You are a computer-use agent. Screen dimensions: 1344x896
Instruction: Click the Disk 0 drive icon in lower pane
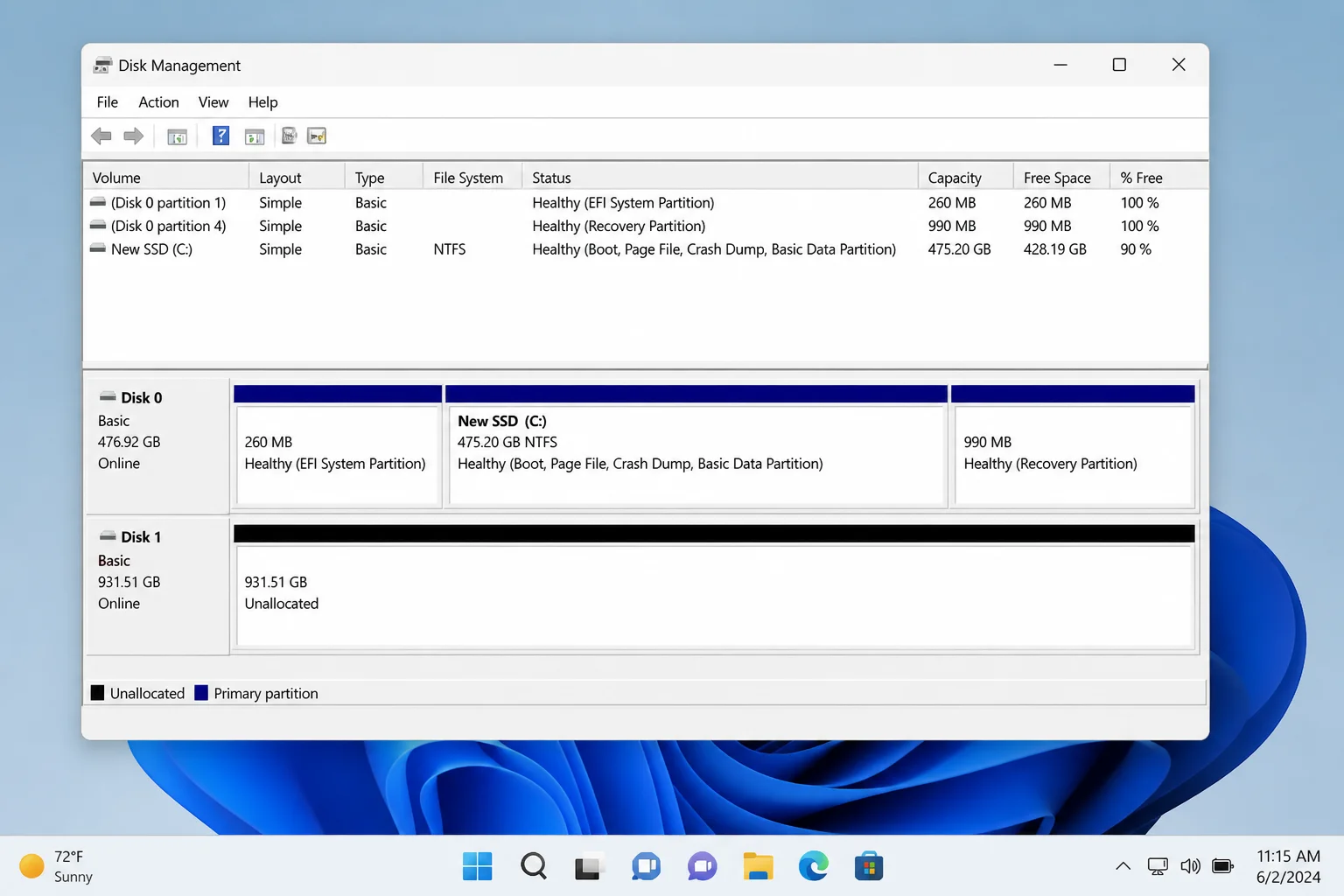click(x=108, y=396)
